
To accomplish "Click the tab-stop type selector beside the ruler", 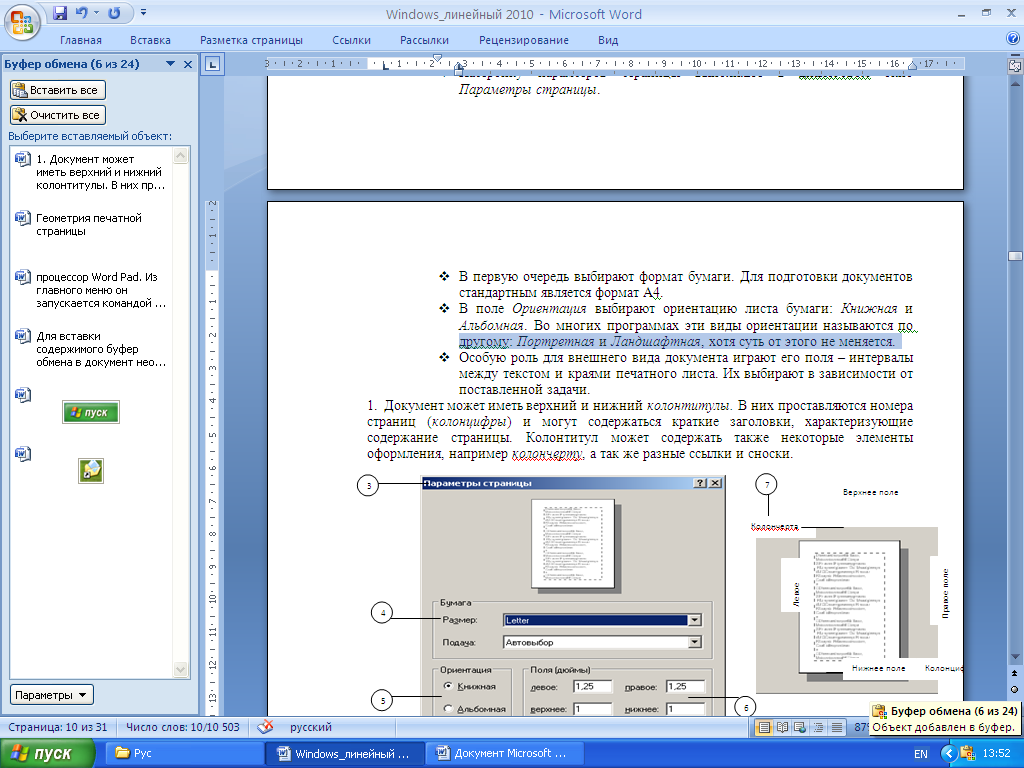I will 212,64.
